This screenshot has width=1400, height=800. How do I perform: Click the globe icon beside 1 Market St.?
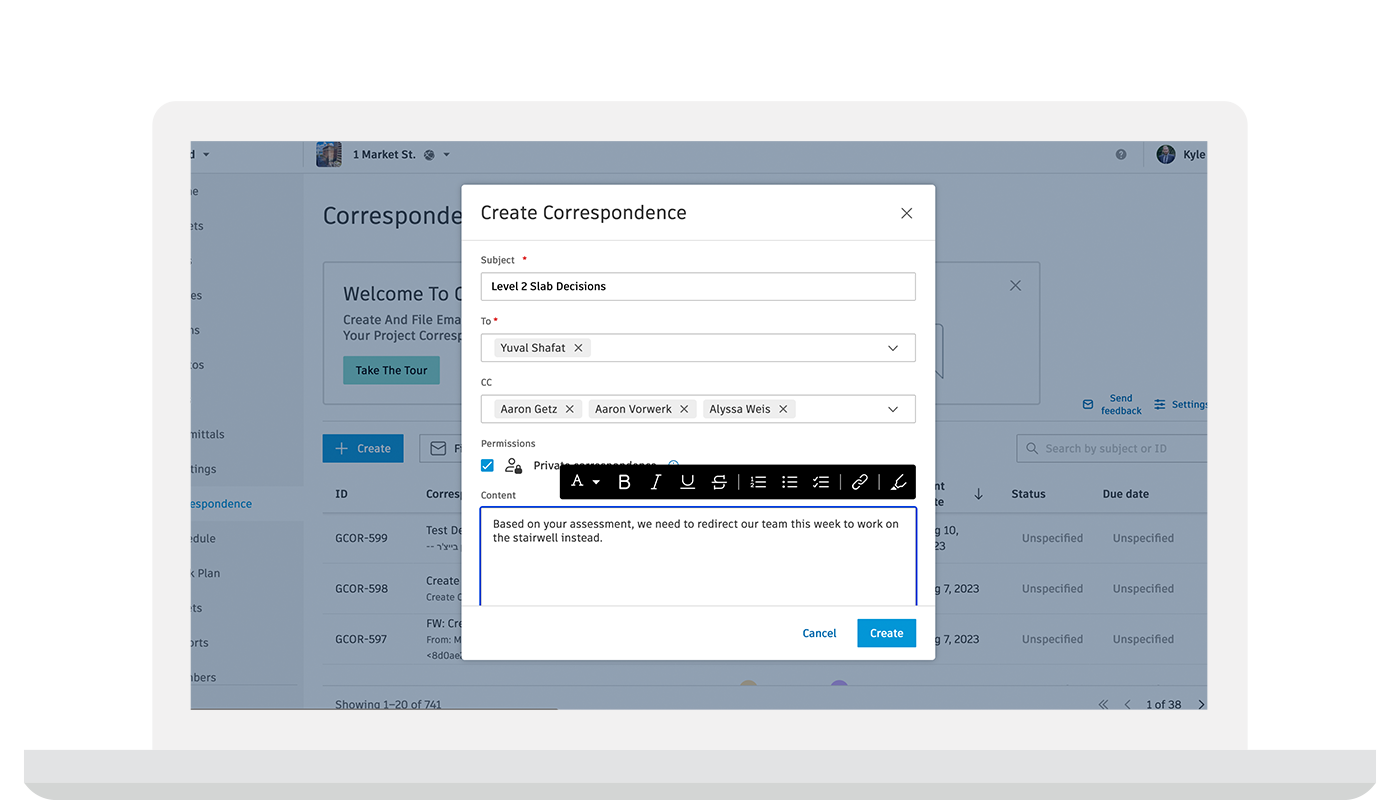429,155
